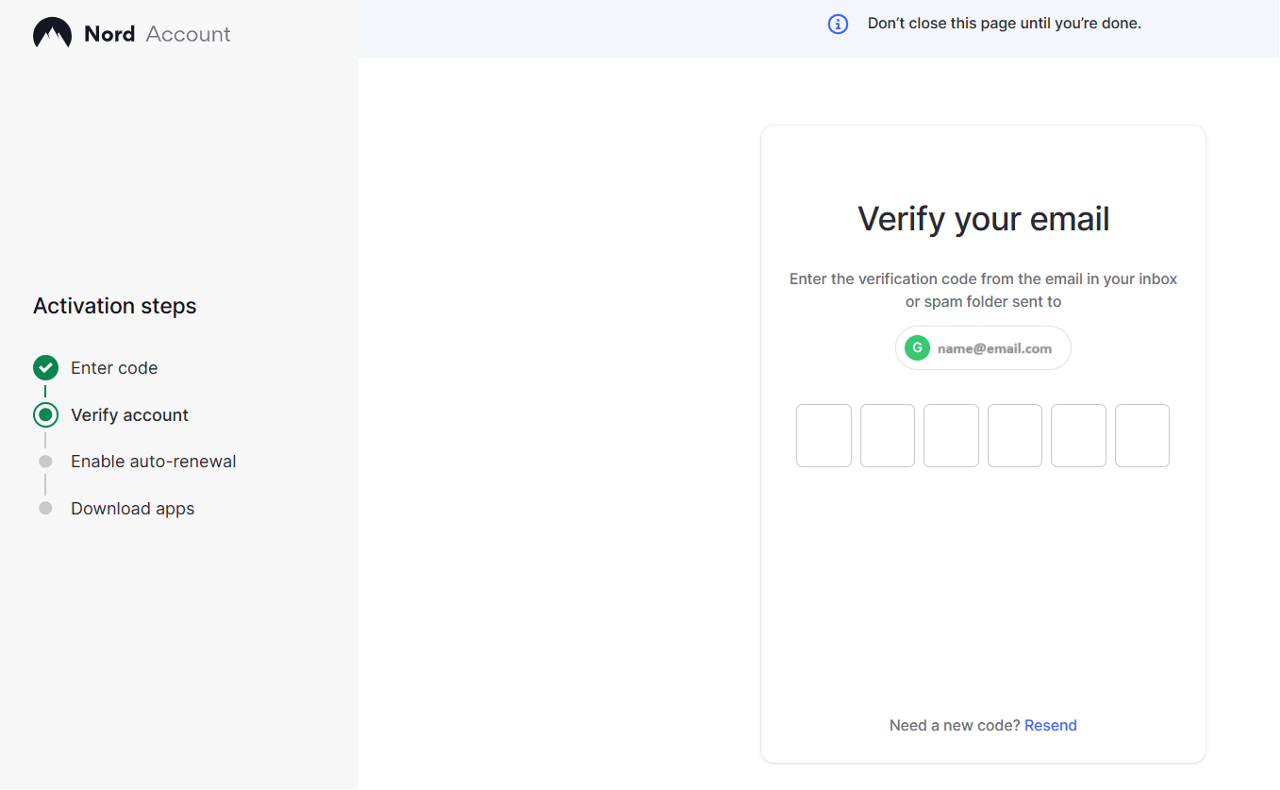The image size is (1280, 790).
Task: Click the green checkmark beside Enter code
Action: pyautogui.click(x=45, y=368)
